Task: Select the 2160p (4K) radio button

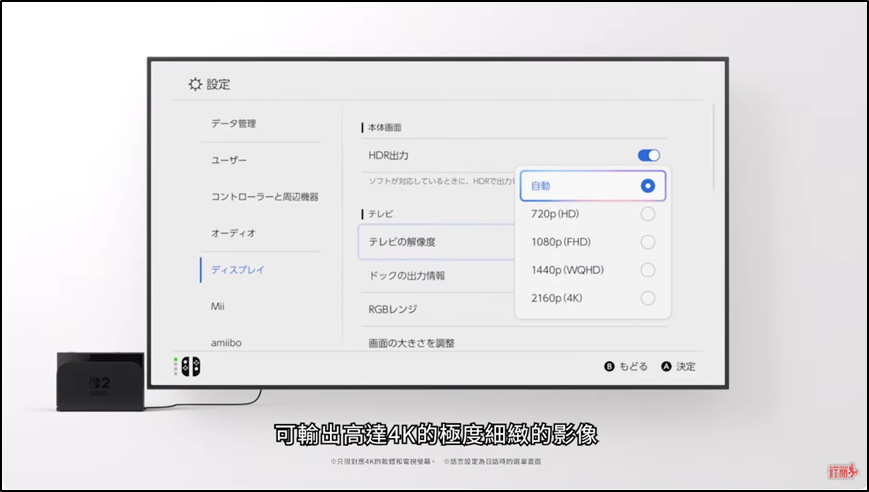Action: click(x=647, y=298)
